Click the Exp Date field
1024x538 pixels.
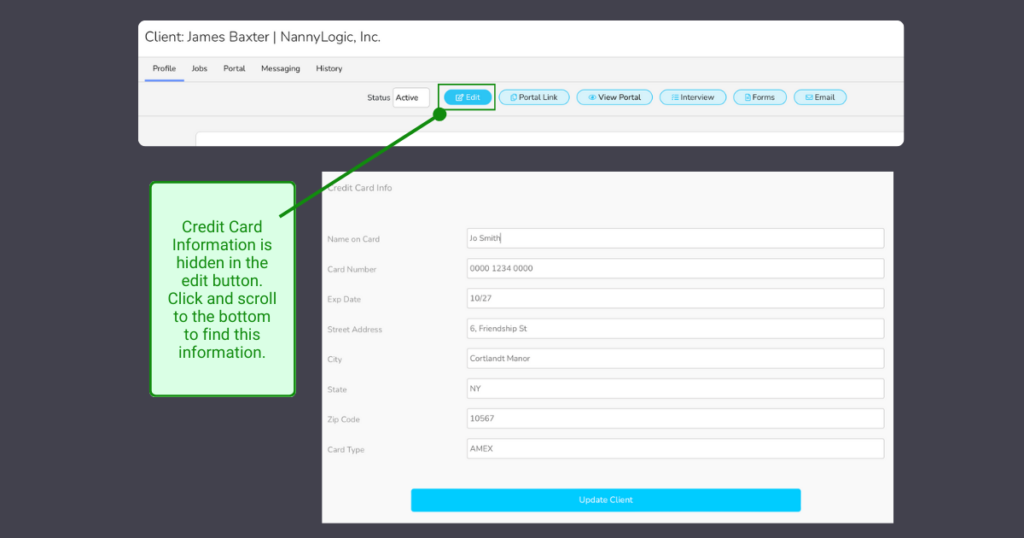pyautogui.click(x=675, y=298)
